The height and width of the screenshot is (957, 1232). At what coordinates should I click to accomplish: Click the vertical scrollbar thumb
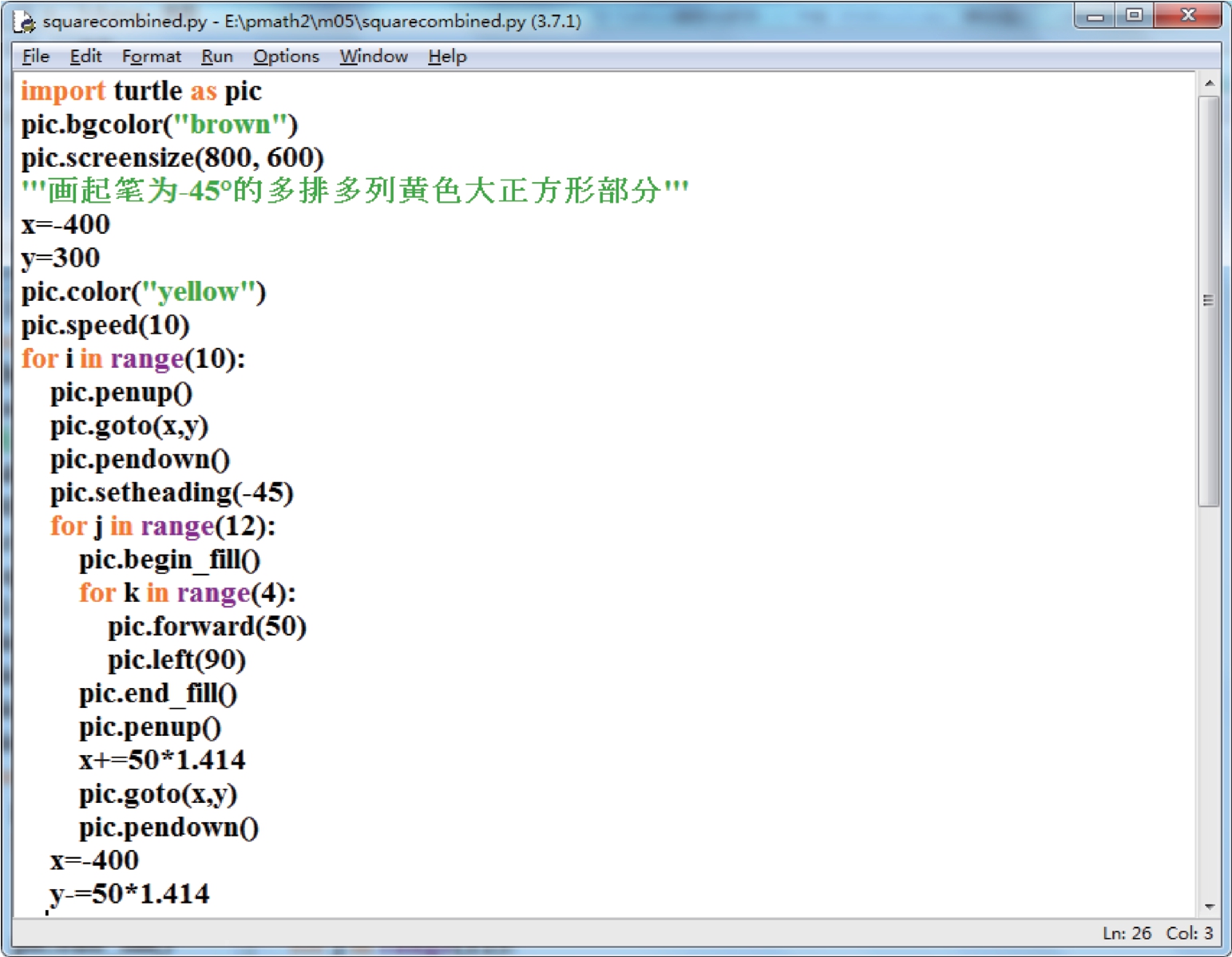point(1209,301)
